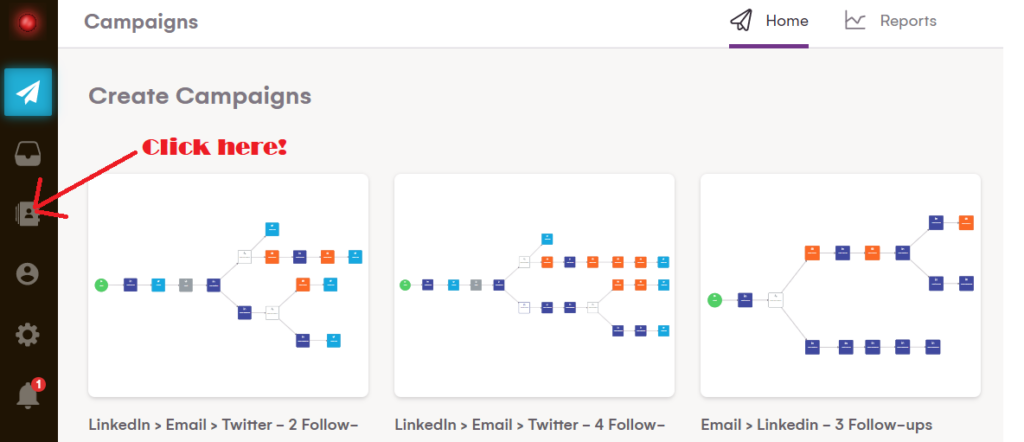Click the paper plane icon beside Home
1024x442 pixels.
pos(740,21)
